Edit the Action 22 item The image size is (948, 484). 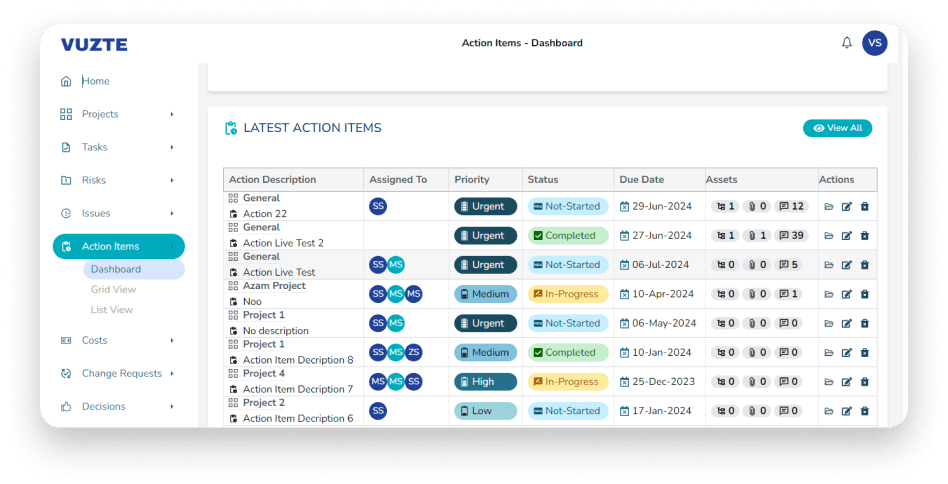pos(846,207)
